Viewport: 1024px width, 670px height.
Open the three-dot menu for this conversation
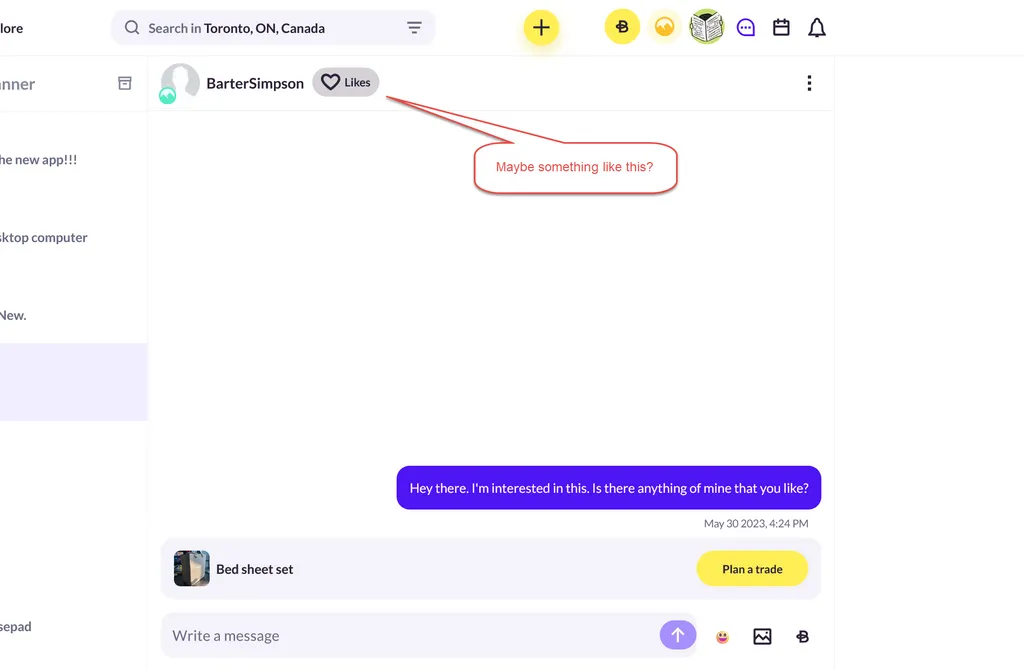[809, 83]
